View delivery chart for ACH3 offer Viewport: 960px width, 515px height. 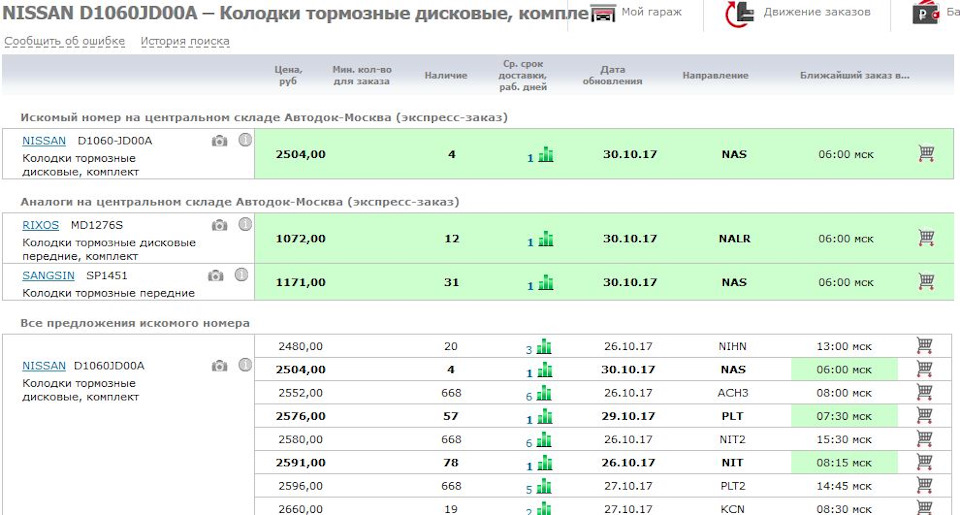point(544,393)
